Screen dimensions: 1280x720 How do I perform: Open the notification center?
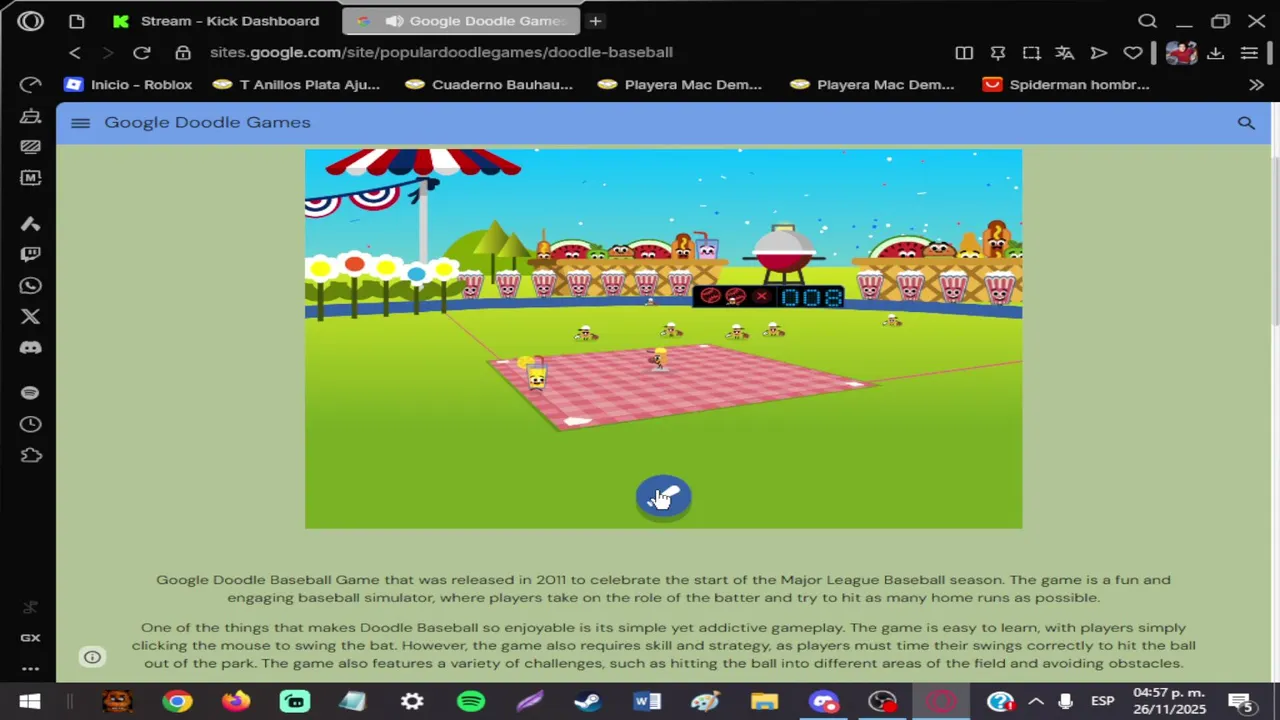click(x=1240, y=701)
